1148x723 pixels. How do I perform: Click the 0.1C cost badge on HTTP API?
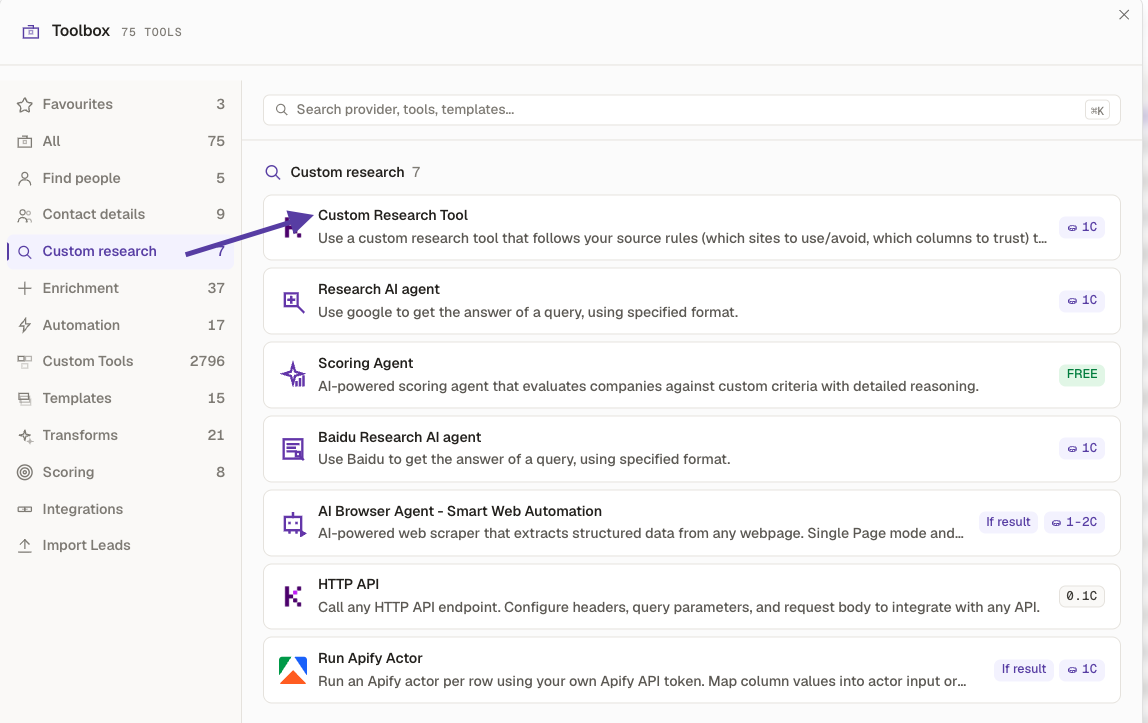click(x=1081, y=596)
